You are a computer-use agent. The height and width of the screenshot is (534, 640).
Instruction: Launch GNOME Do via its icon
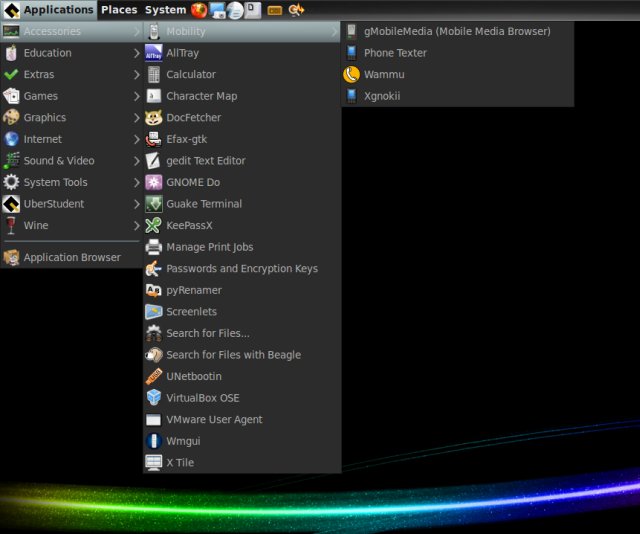(153, 182)
